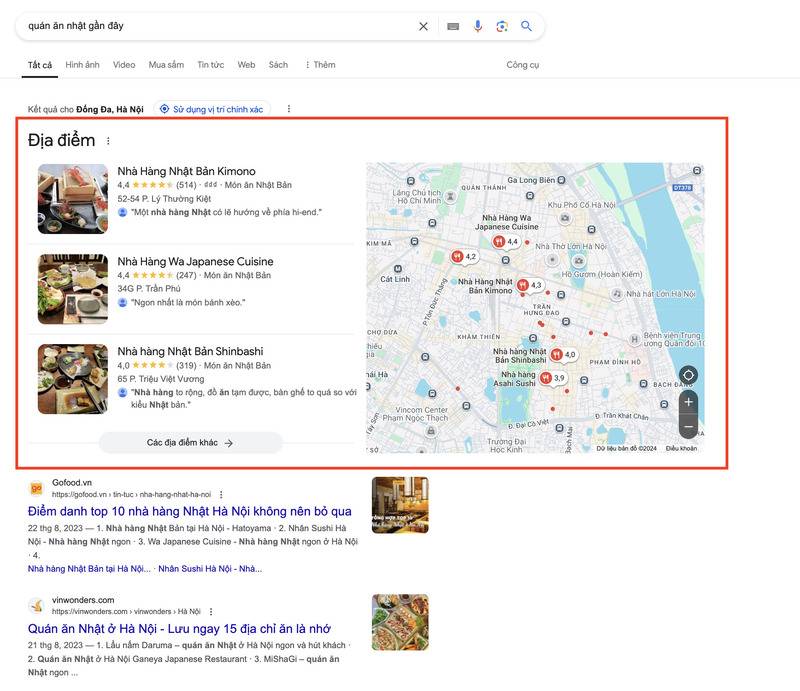Click the Các địa điểm khác button
Screen dimensions: 800x691
[189, 444]
